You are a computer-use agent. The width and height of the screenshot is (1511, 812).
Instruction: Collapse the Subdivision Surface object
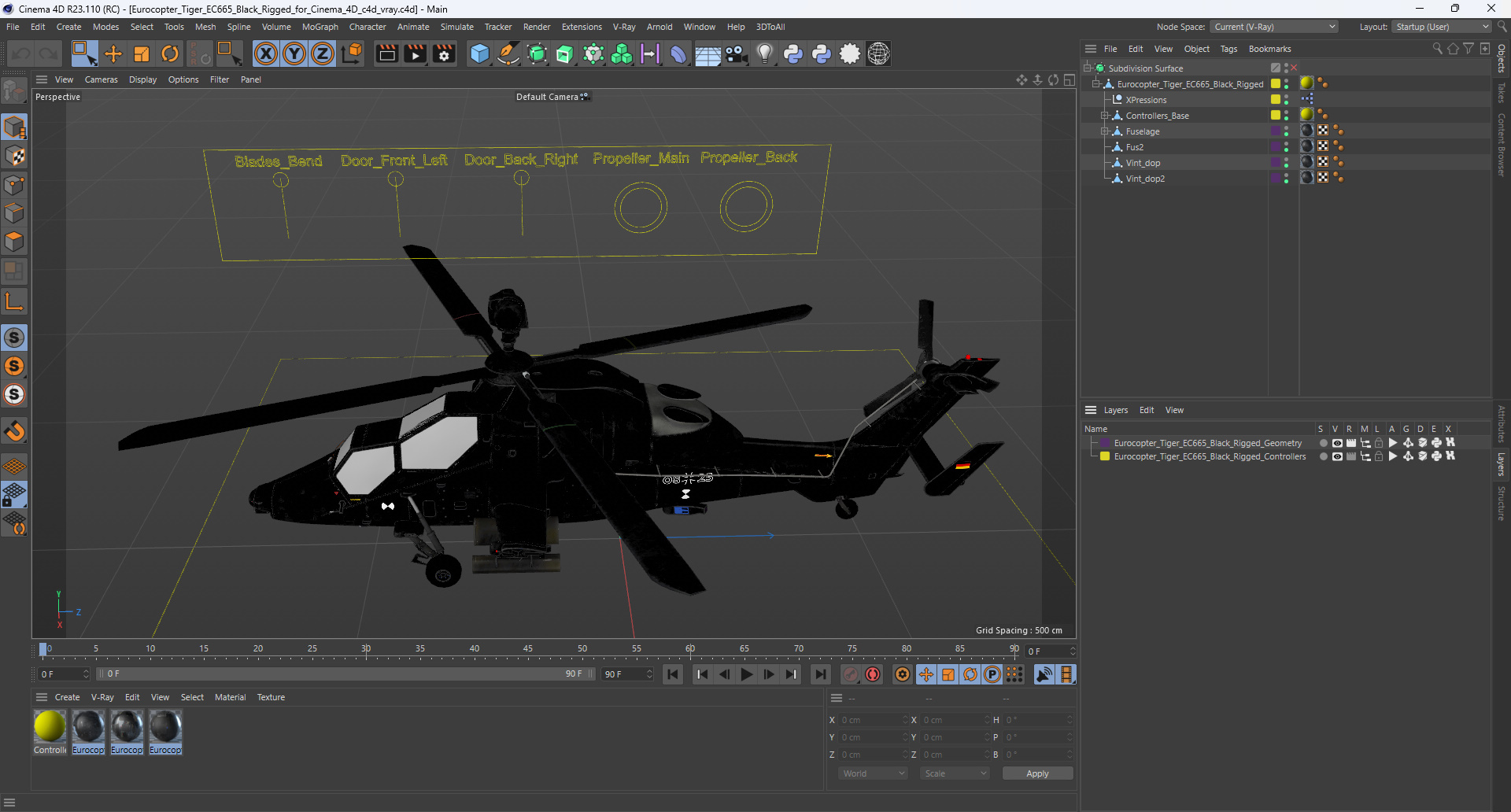1087,68
